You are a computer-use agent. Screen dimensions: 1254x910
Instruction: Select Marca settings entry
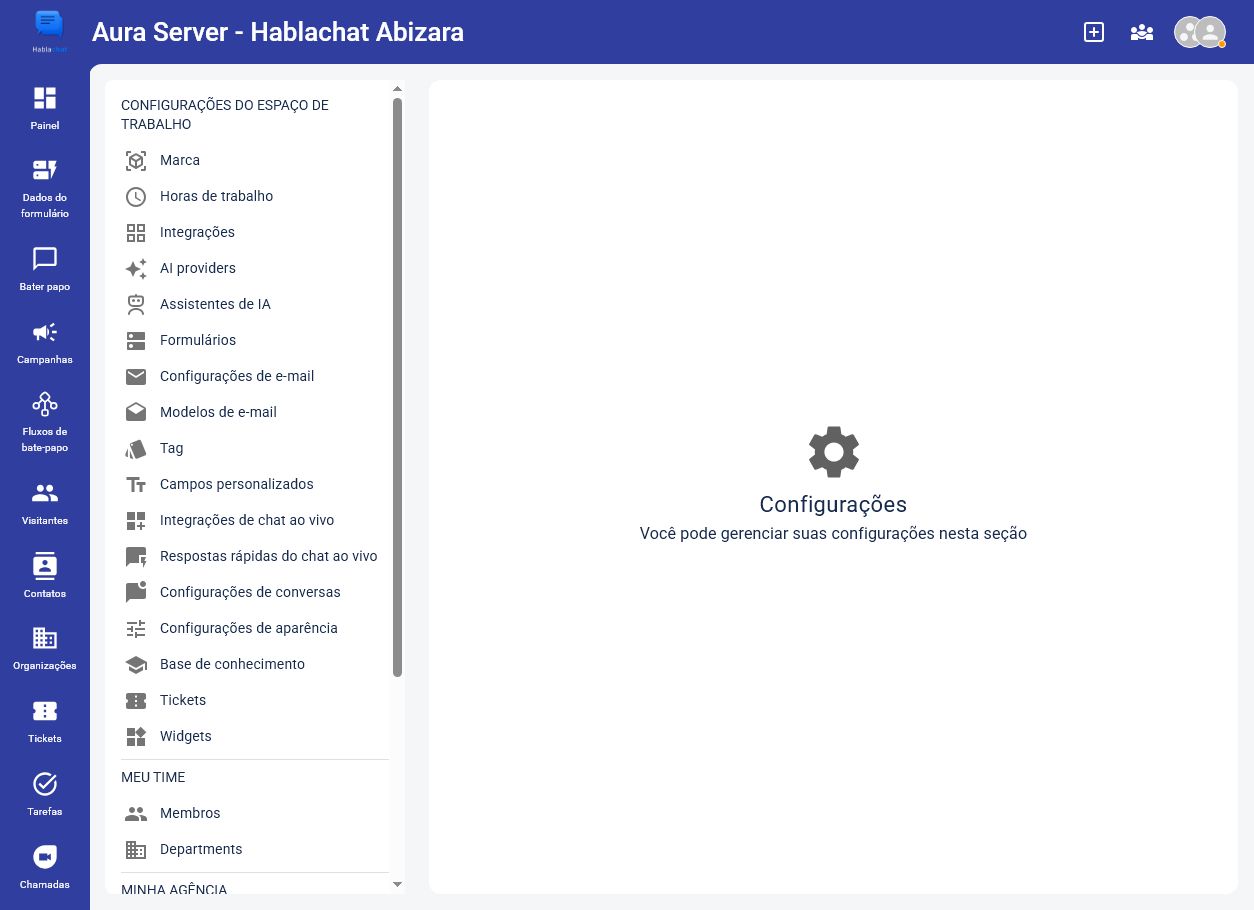(x=180, y=160)
